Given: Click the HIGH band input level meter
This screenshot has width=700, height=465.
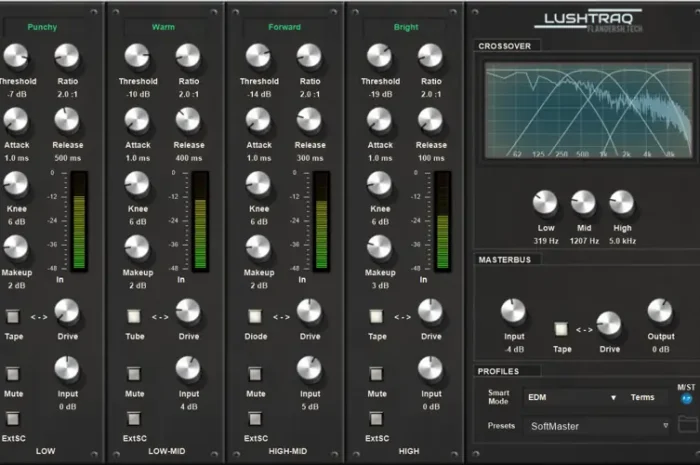Looking at the screenshot, I should point(442,221).
